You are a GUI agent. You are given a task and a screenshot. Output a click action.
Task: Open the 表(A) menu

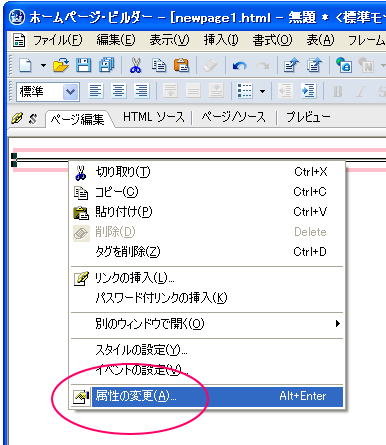point(320,40)
